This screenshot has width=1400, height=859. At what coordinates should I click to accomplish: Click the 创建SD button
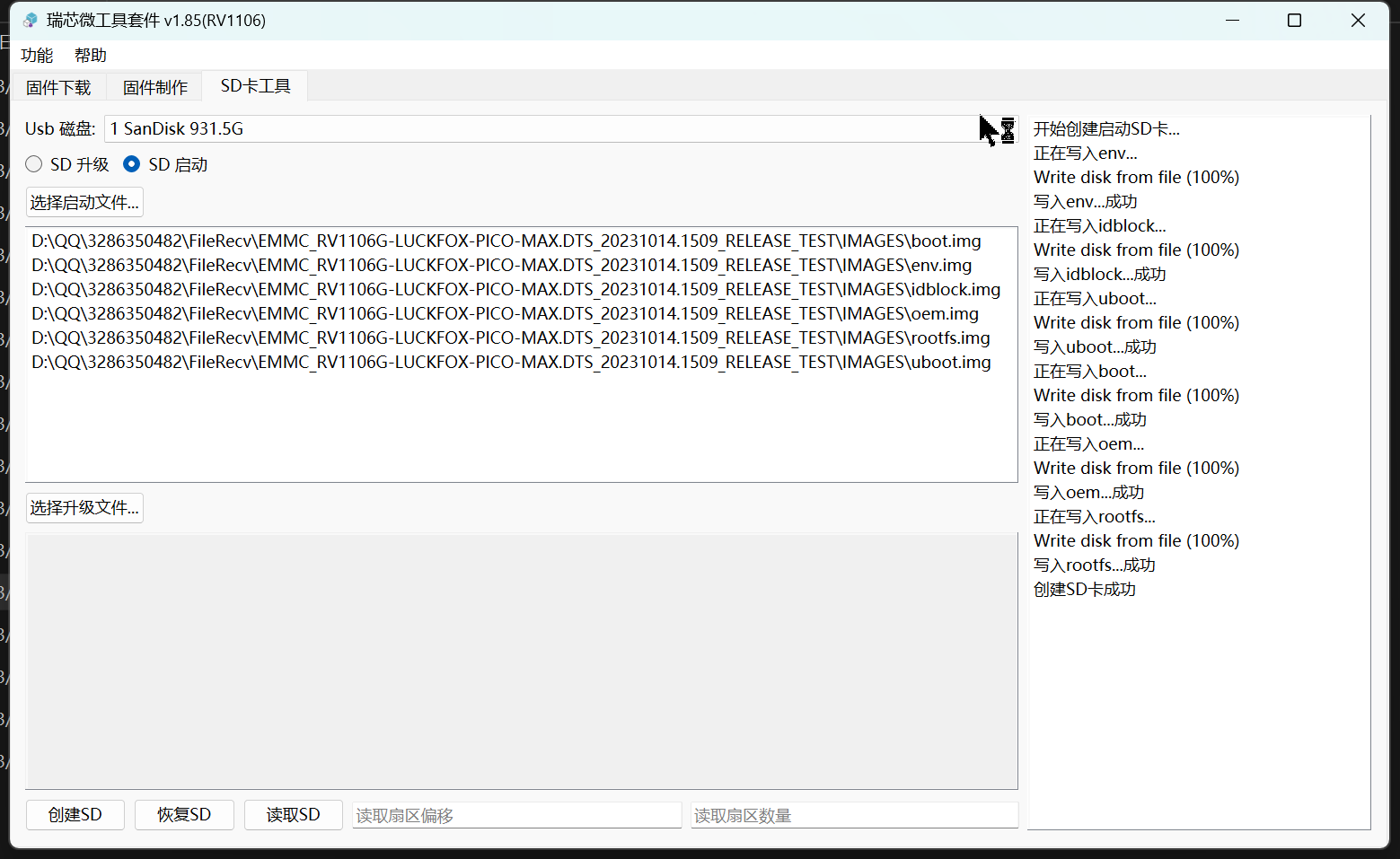[75, 815]
